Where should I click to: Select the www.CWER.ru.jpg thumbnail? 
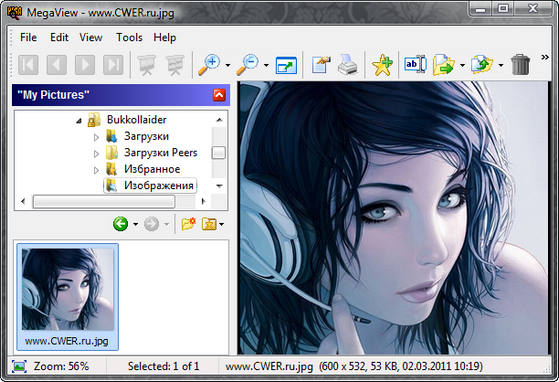pyautogui.click(x=67, y=297)
